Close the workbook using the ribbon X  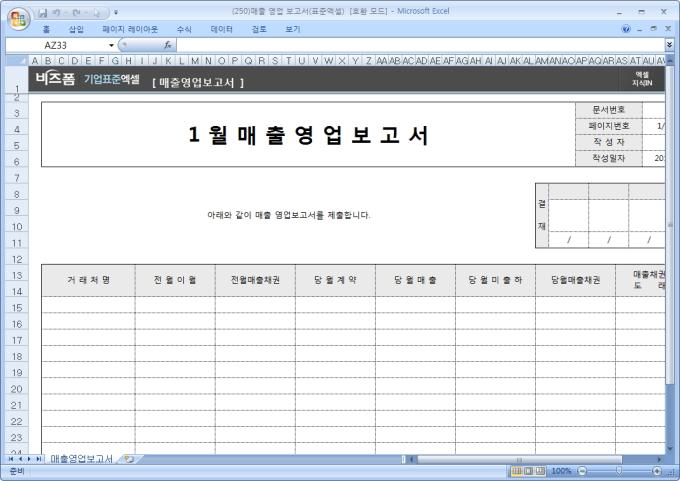(668, 29)
